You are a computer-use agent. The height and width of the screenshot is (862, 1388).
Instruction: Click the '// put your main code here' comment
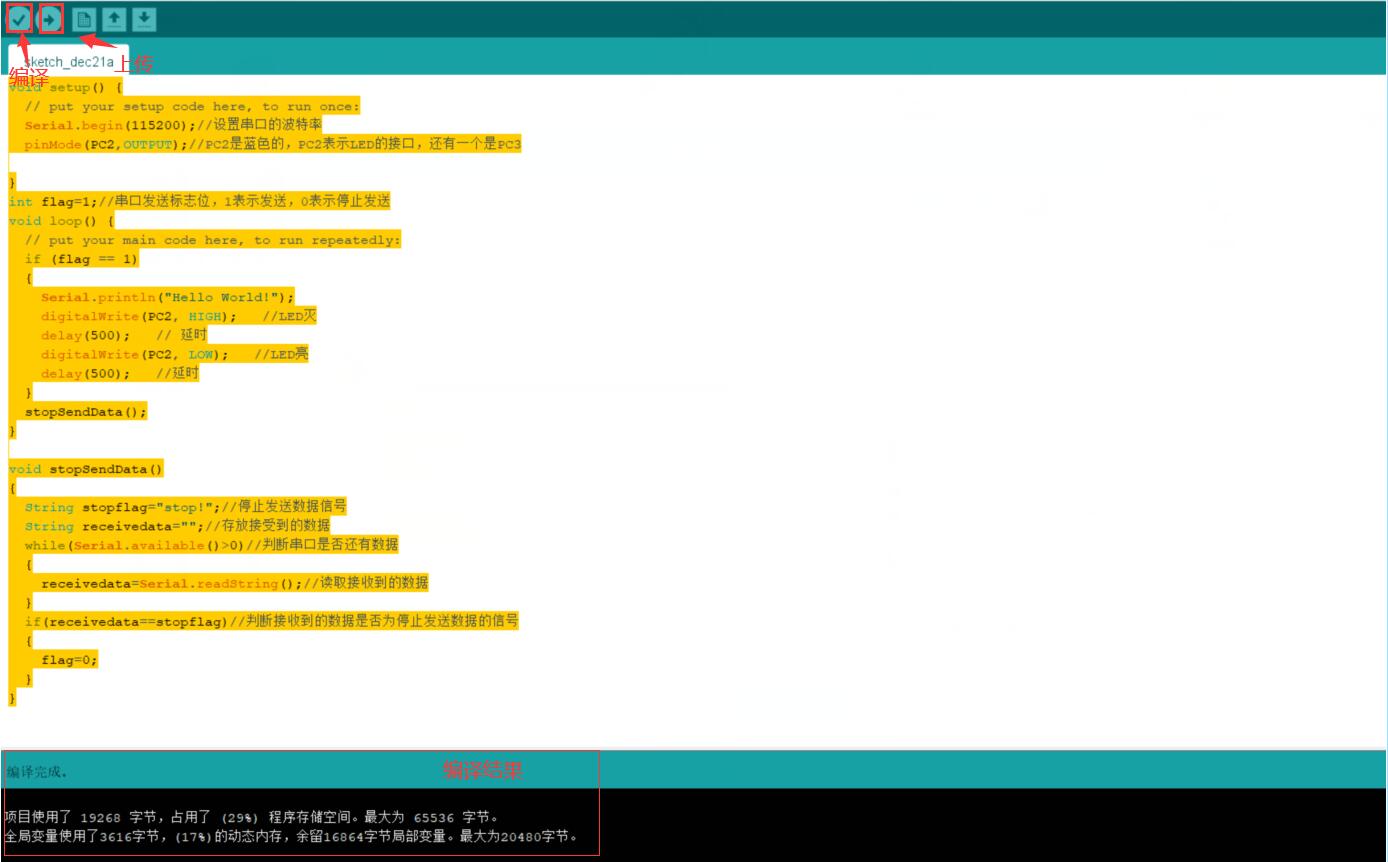[212, 240]
